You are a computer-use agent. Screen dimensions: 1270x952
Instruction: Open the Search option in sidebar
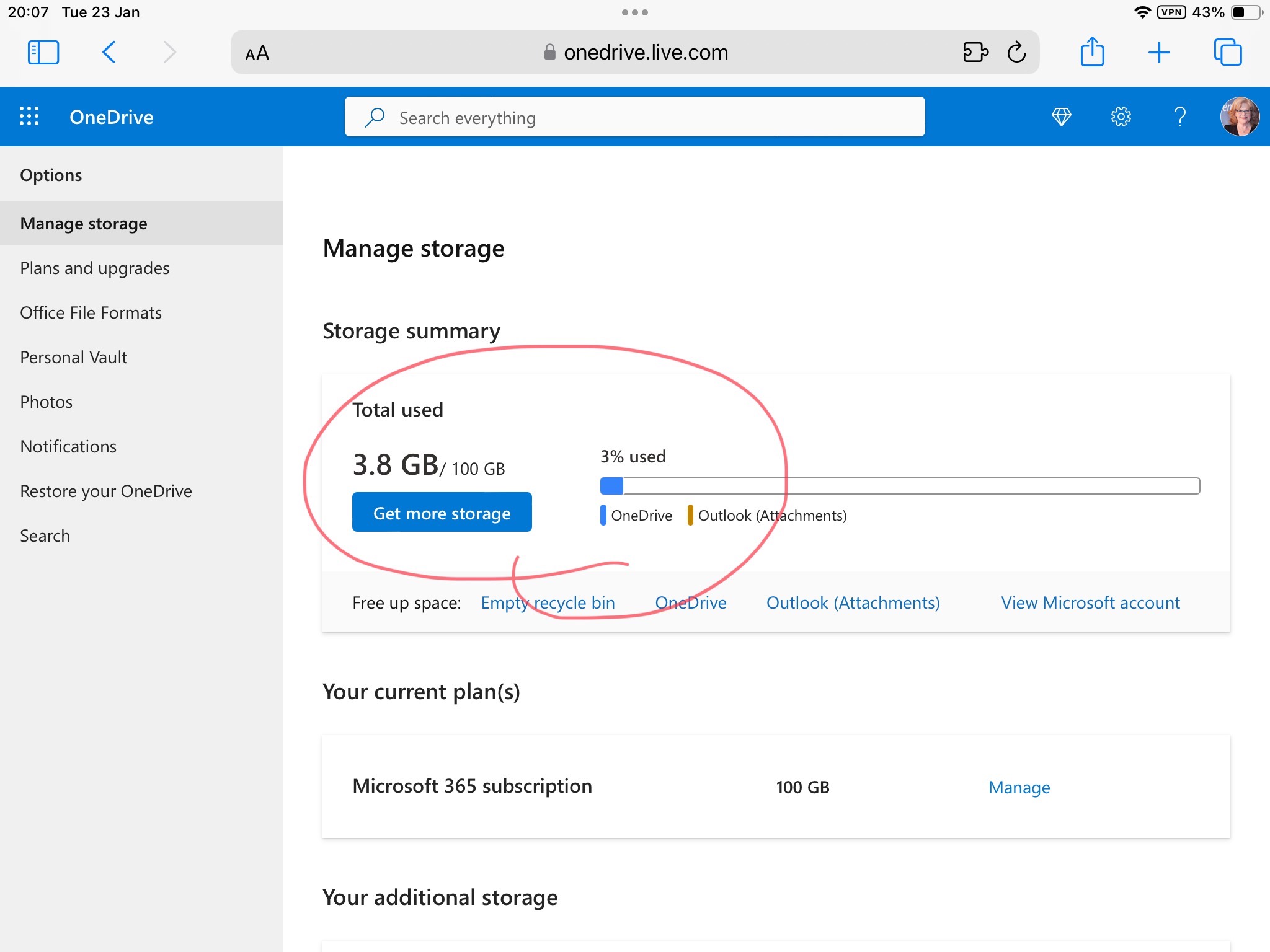click(x=141, y=535)
